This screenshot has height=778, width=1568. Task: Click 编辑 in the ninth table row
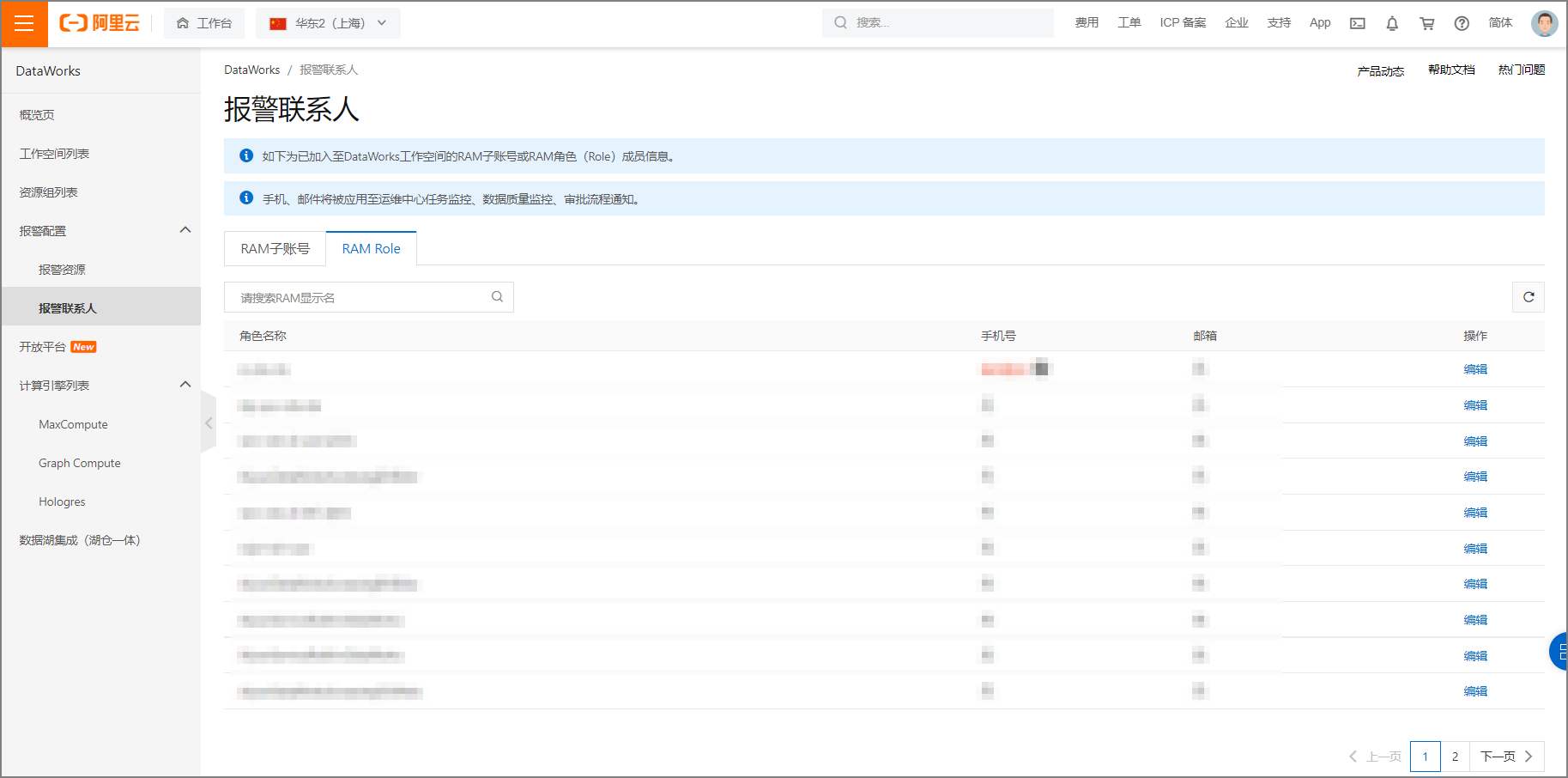coord(1475,656)
